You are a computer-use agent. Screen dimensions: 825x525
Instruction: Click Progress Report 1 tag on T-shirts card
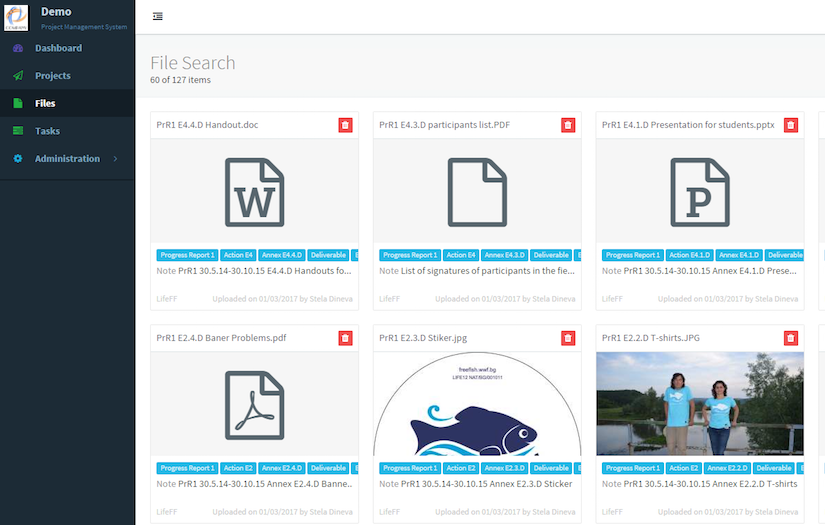(x=633, y=468)
